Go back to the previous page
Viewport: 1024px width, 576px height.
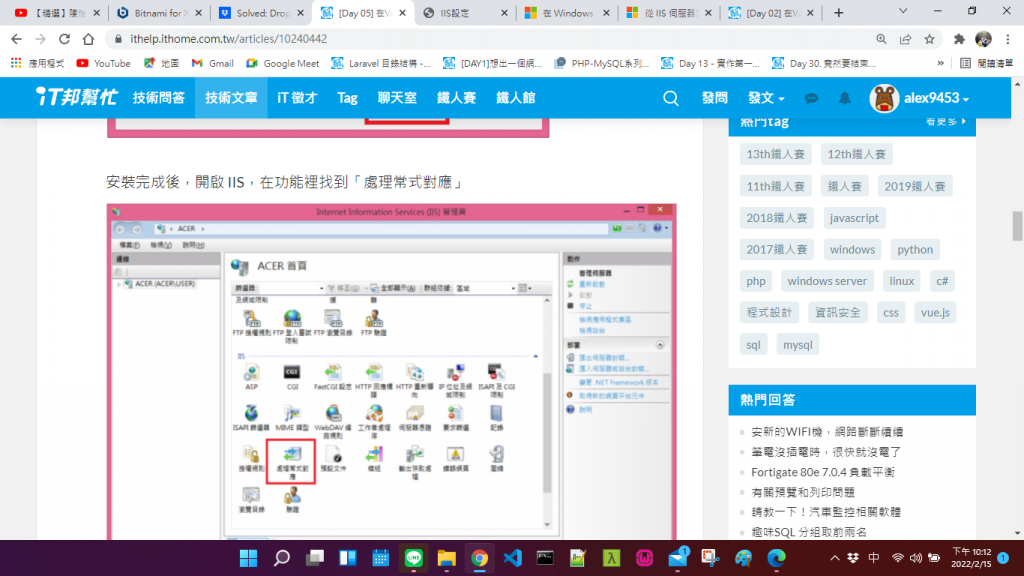pyautogui.click(x=17, y=39)
